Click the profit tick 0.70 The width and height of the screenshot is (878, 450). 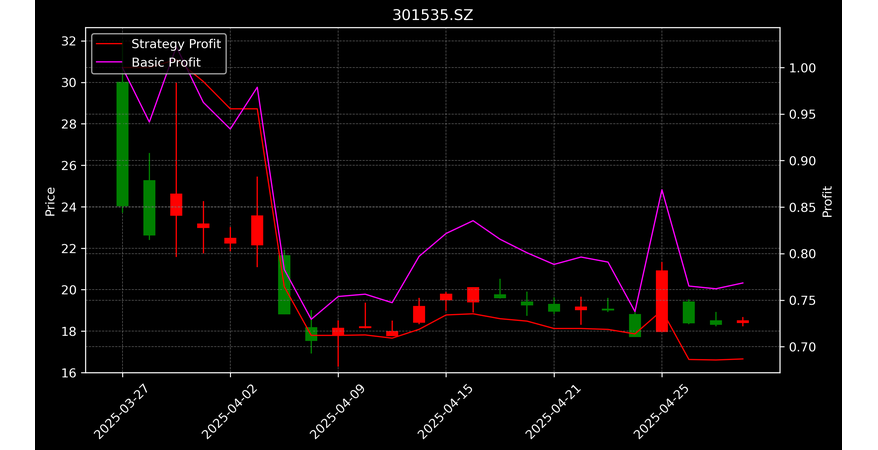point(801,347)
